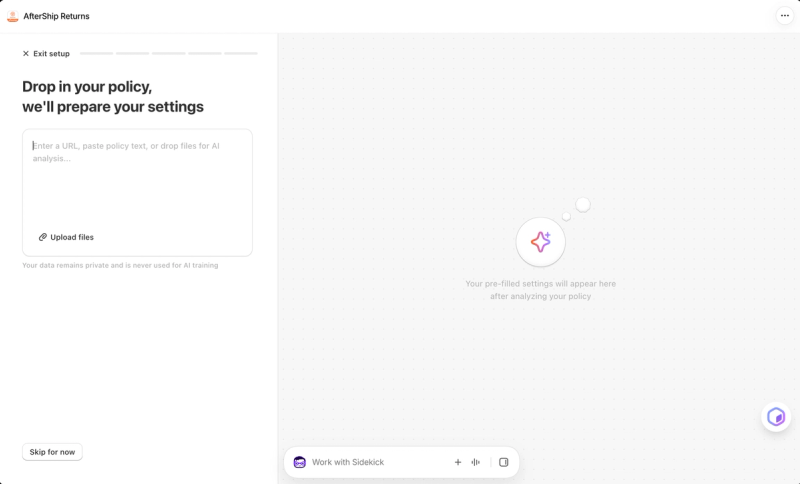
Task: Click Upload files
Action: (x=66, y=237)
